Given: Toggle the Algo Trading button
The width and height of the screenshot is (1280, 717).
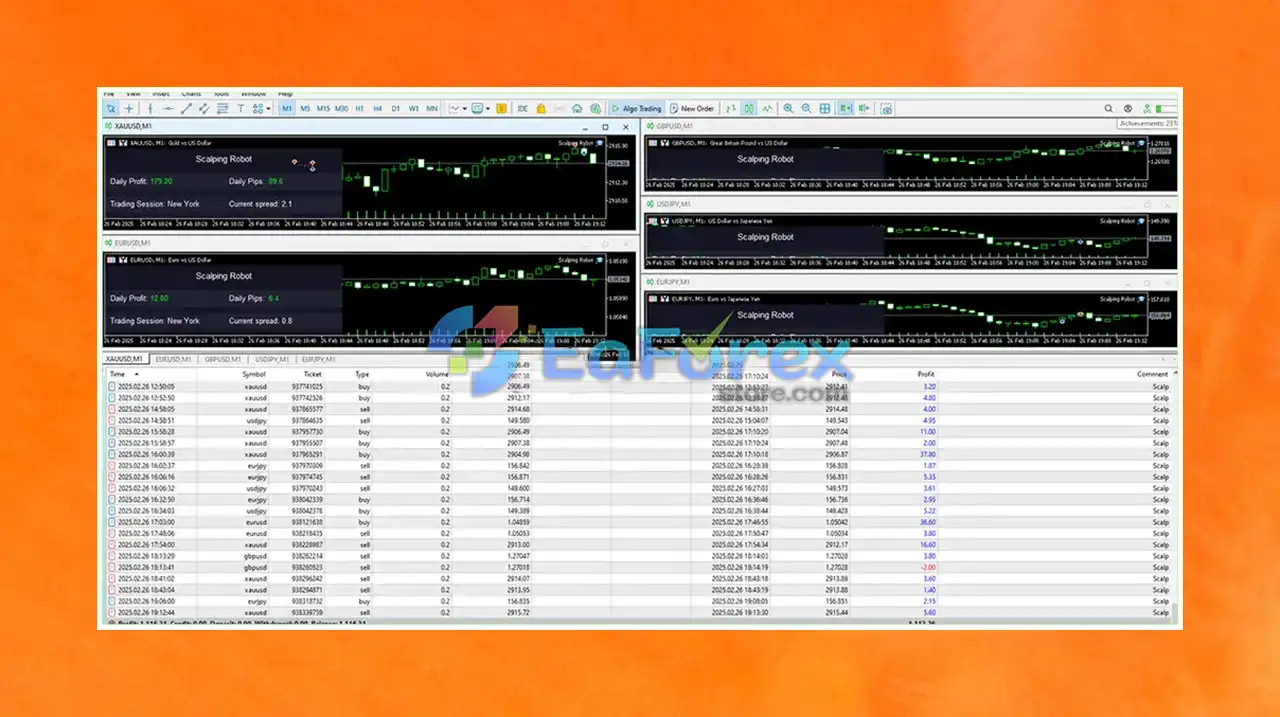Looking at the screenshot, I should pyautogui.click(x=637, y=108).
